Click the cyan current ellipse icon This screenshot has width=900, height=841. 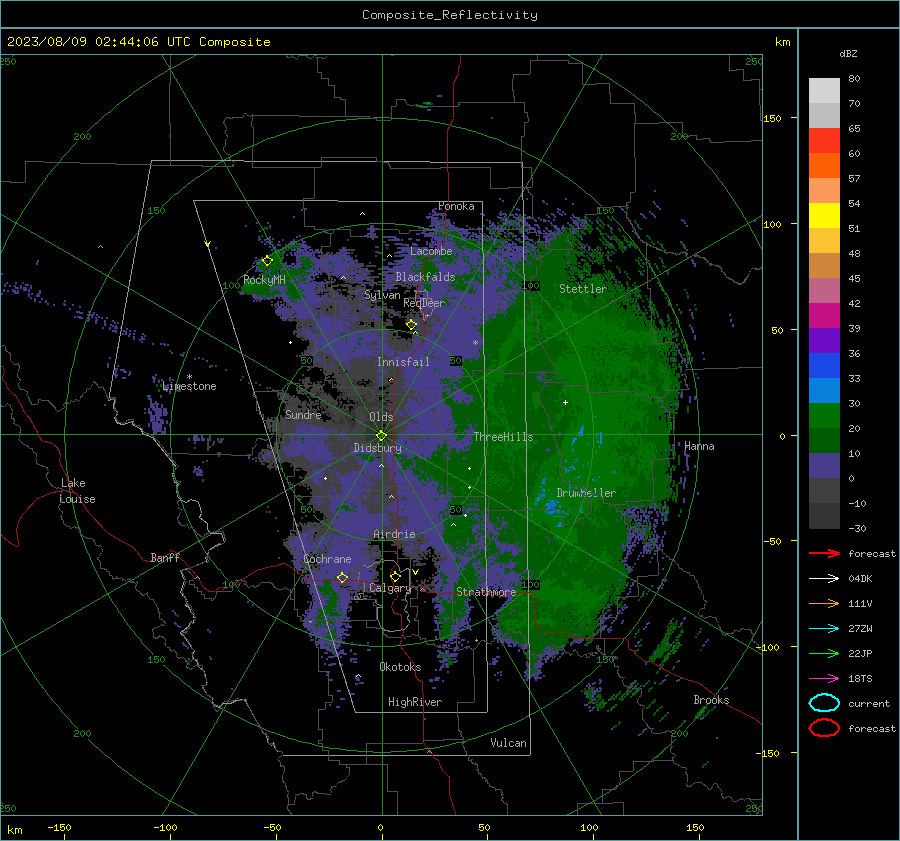click(x=824, y=703)
